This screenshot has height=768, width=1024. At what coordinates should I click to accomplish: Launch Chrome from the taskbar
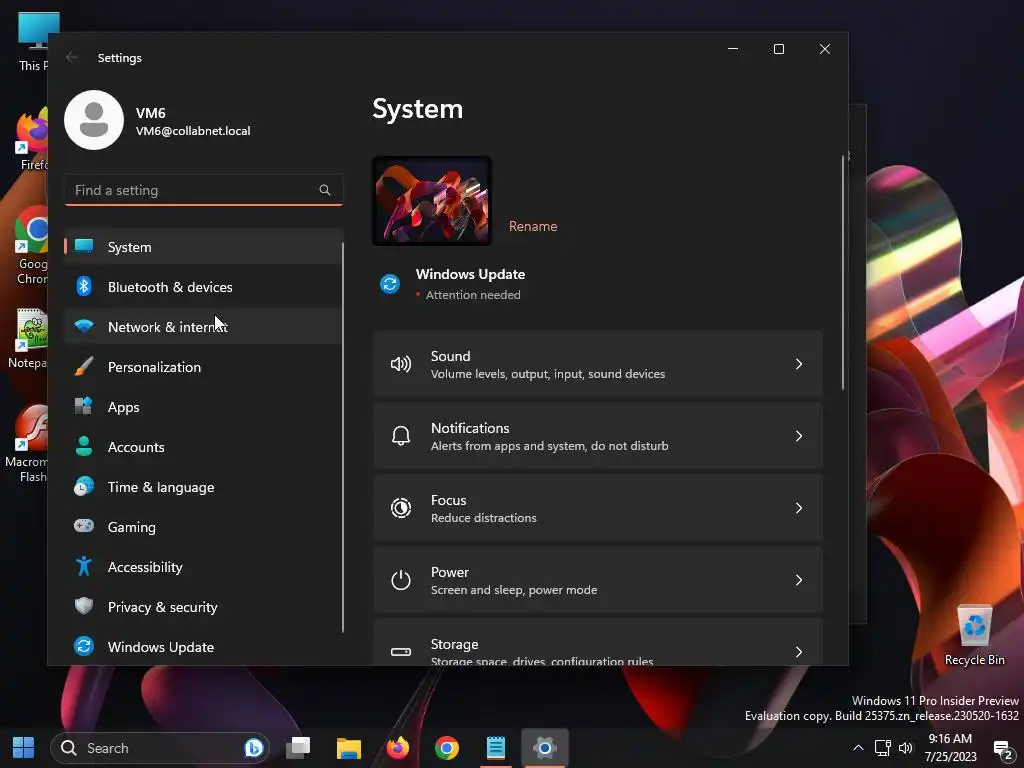click(x=447, y=747)
